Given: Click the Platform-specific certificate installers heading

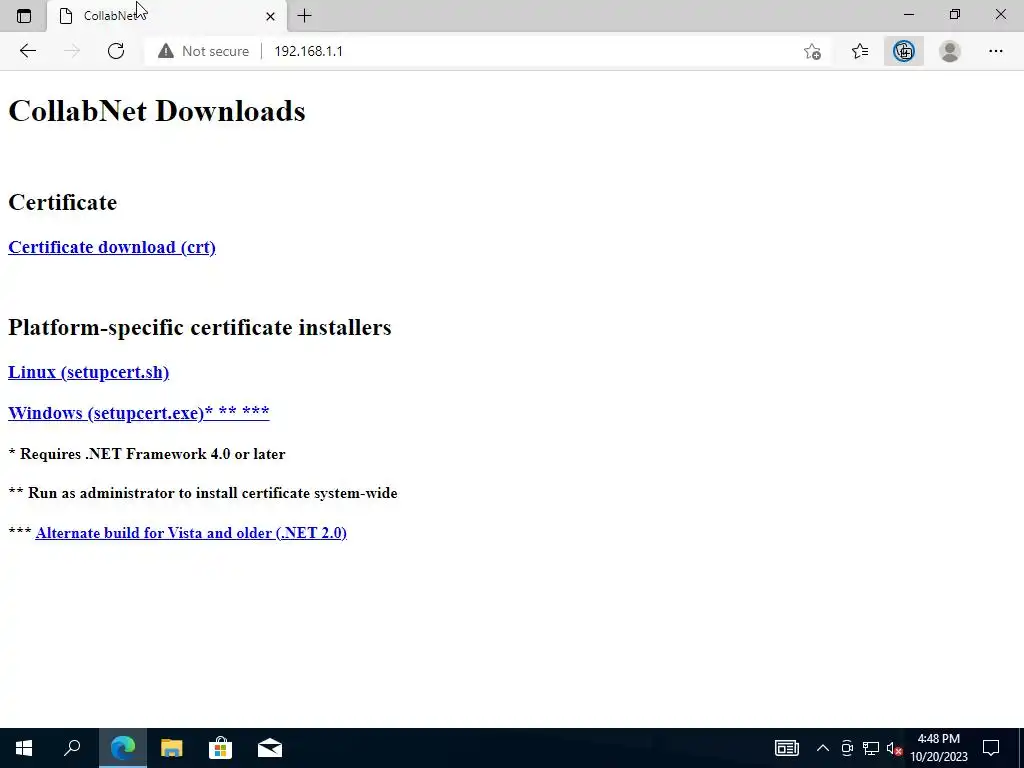Looking at the screenshot, I should pos(200,327).
